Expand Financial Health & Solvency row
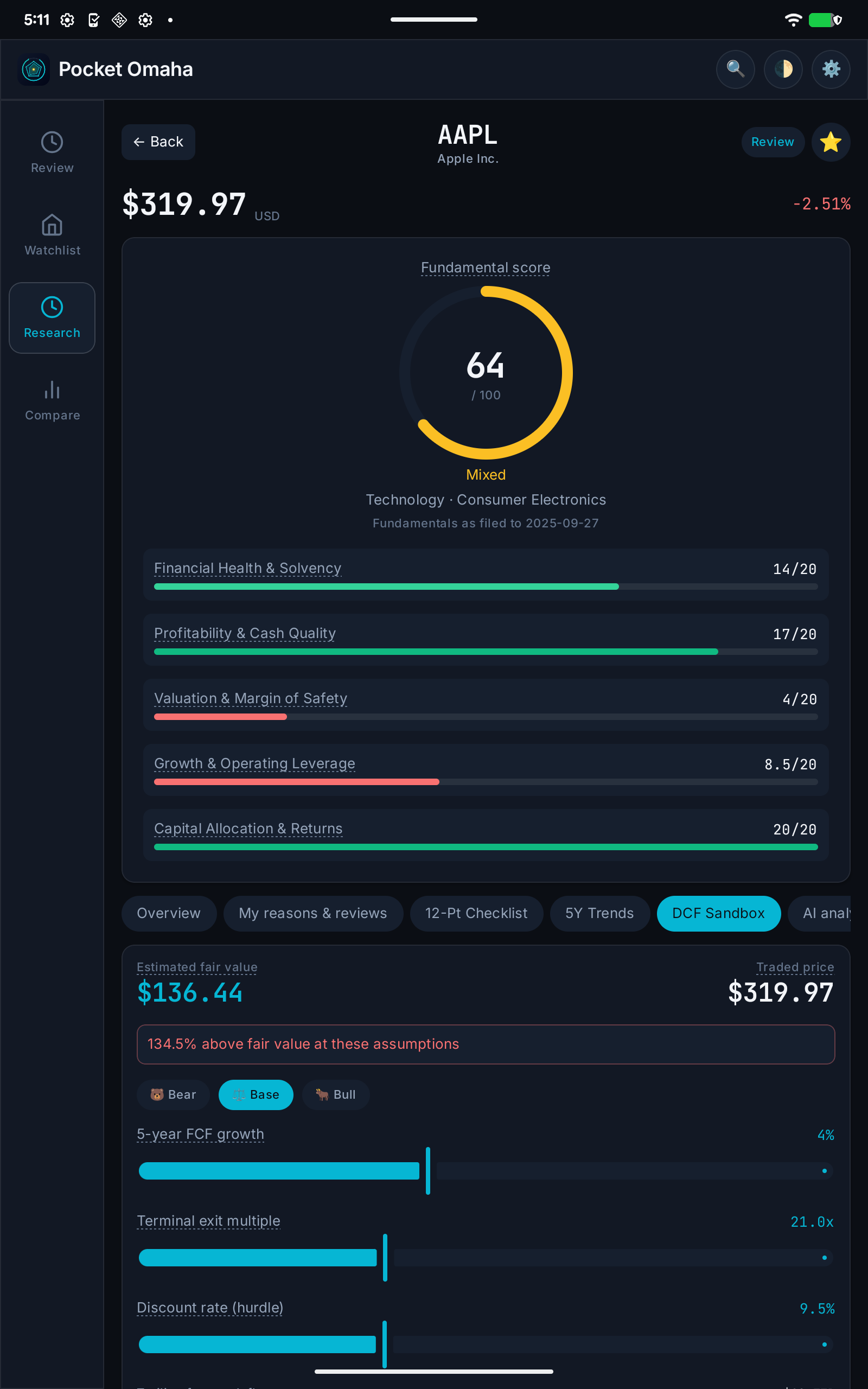868x1389 pixels. tap(486, 575)
